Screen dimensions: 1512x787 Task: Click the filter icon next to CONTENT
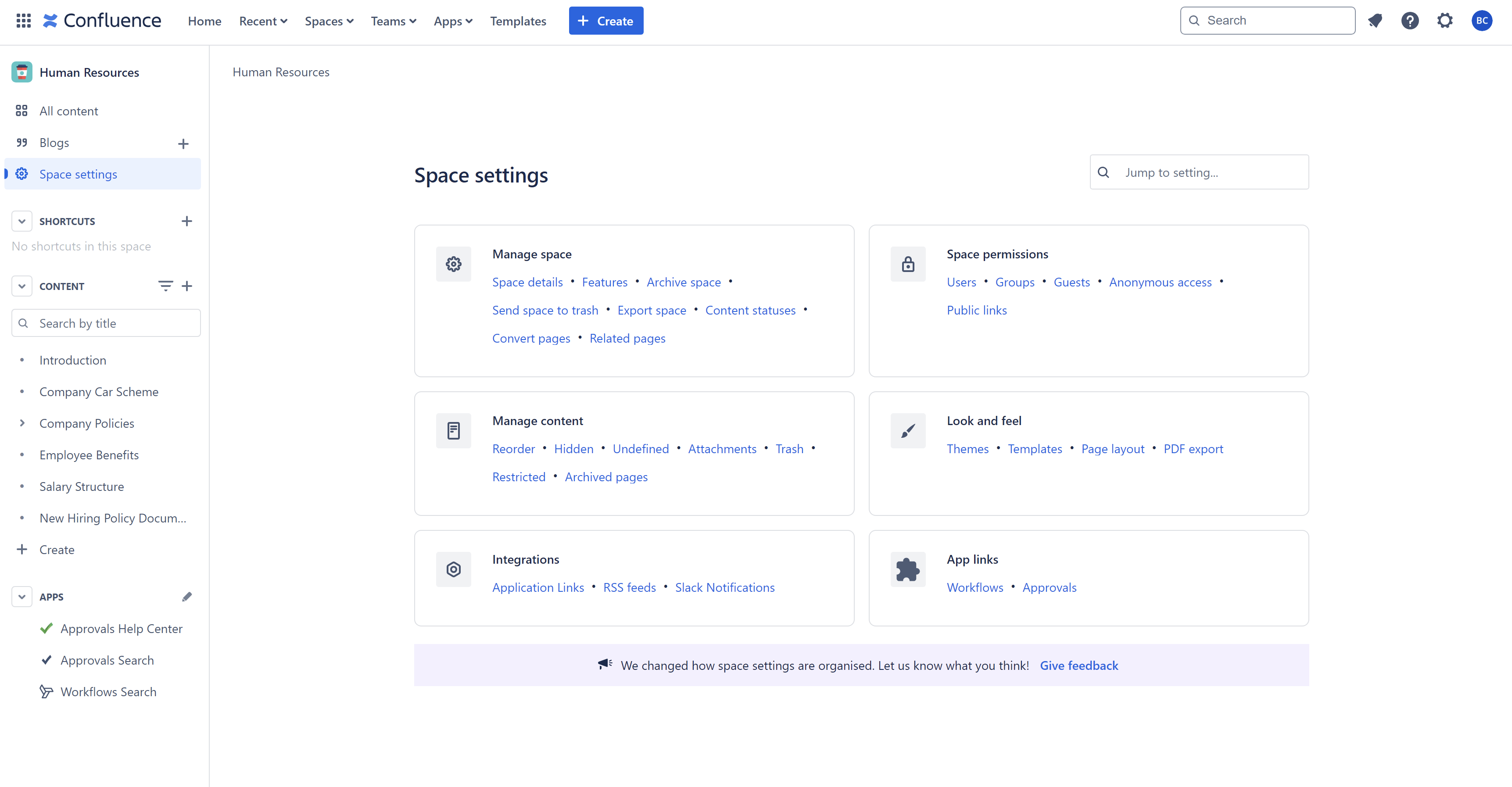(x=165, y=286)
